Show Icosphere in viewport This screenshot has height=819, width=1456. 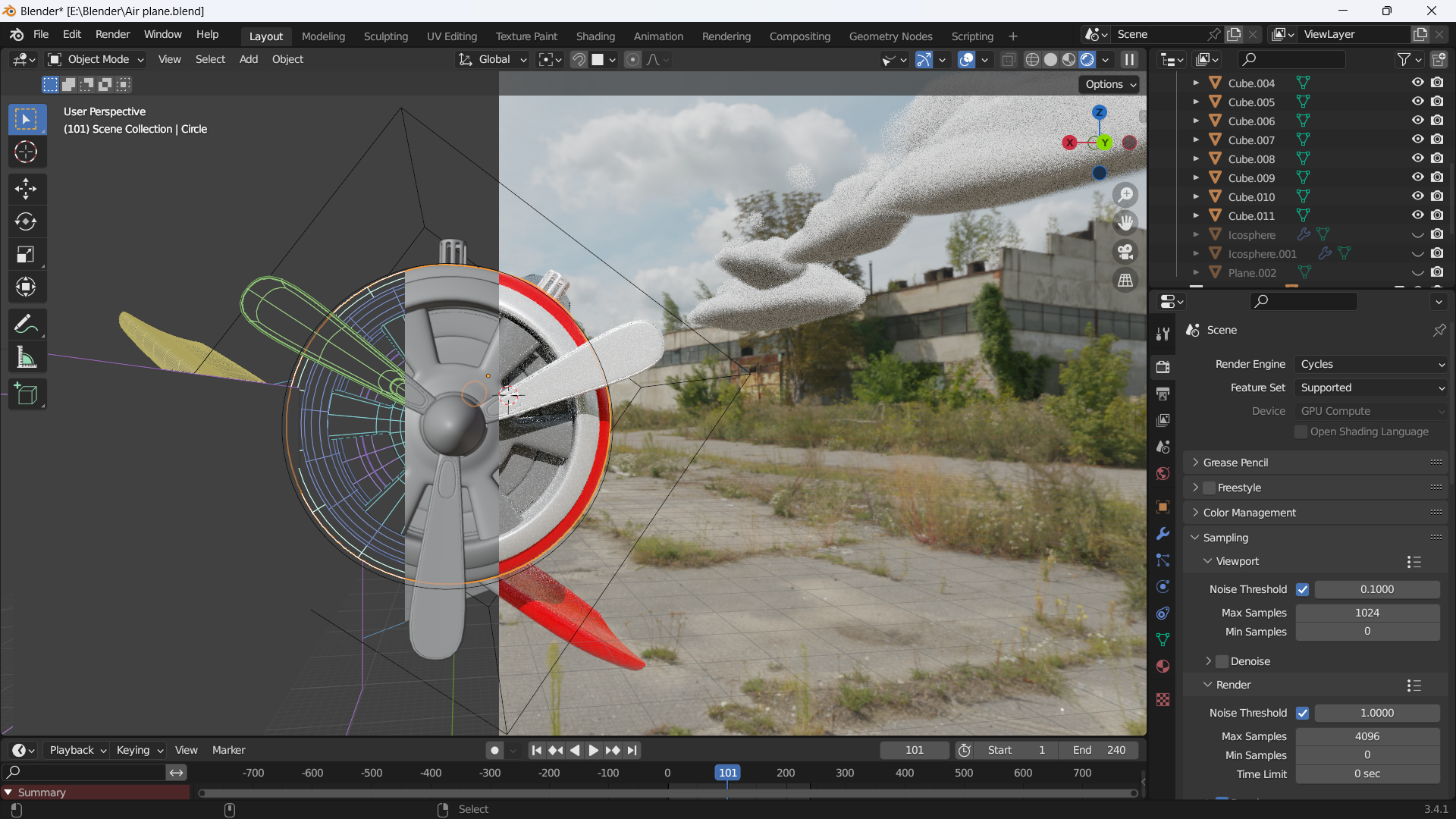[1417, 234]
